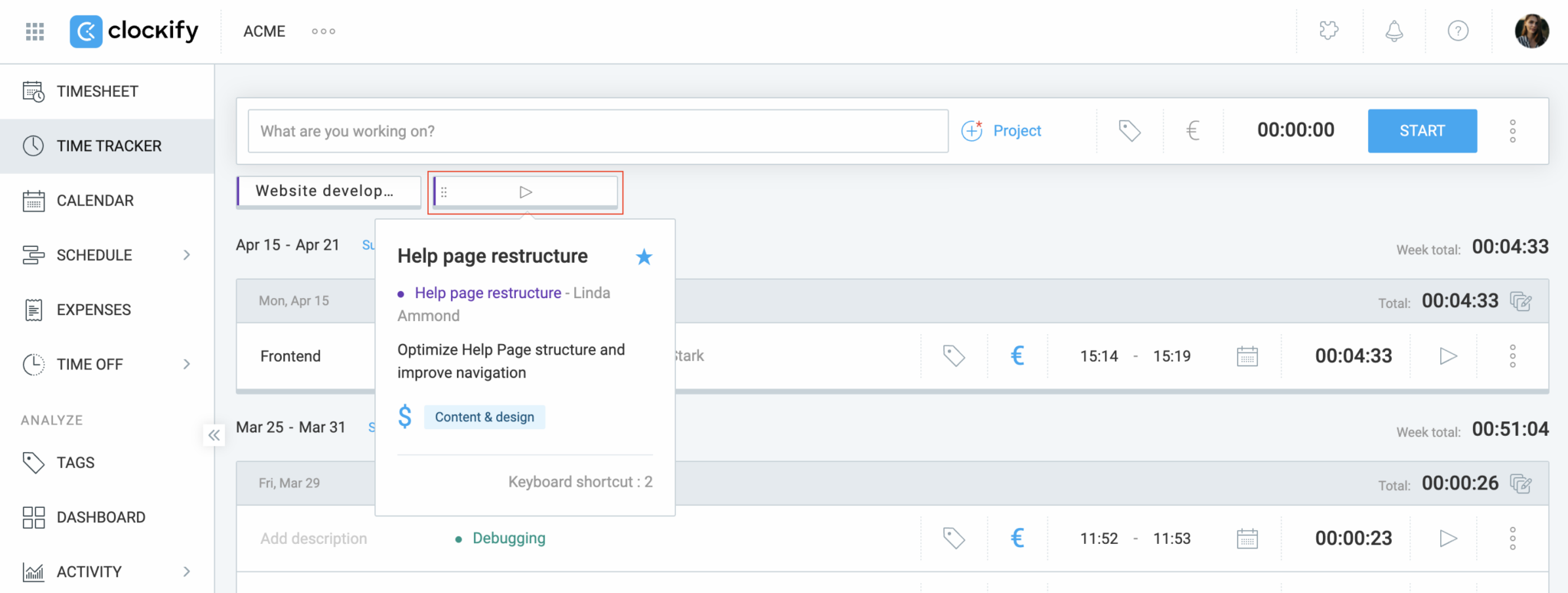Open the notifications bell
The image size is (1568, 593).
(x=1394, y=31)
